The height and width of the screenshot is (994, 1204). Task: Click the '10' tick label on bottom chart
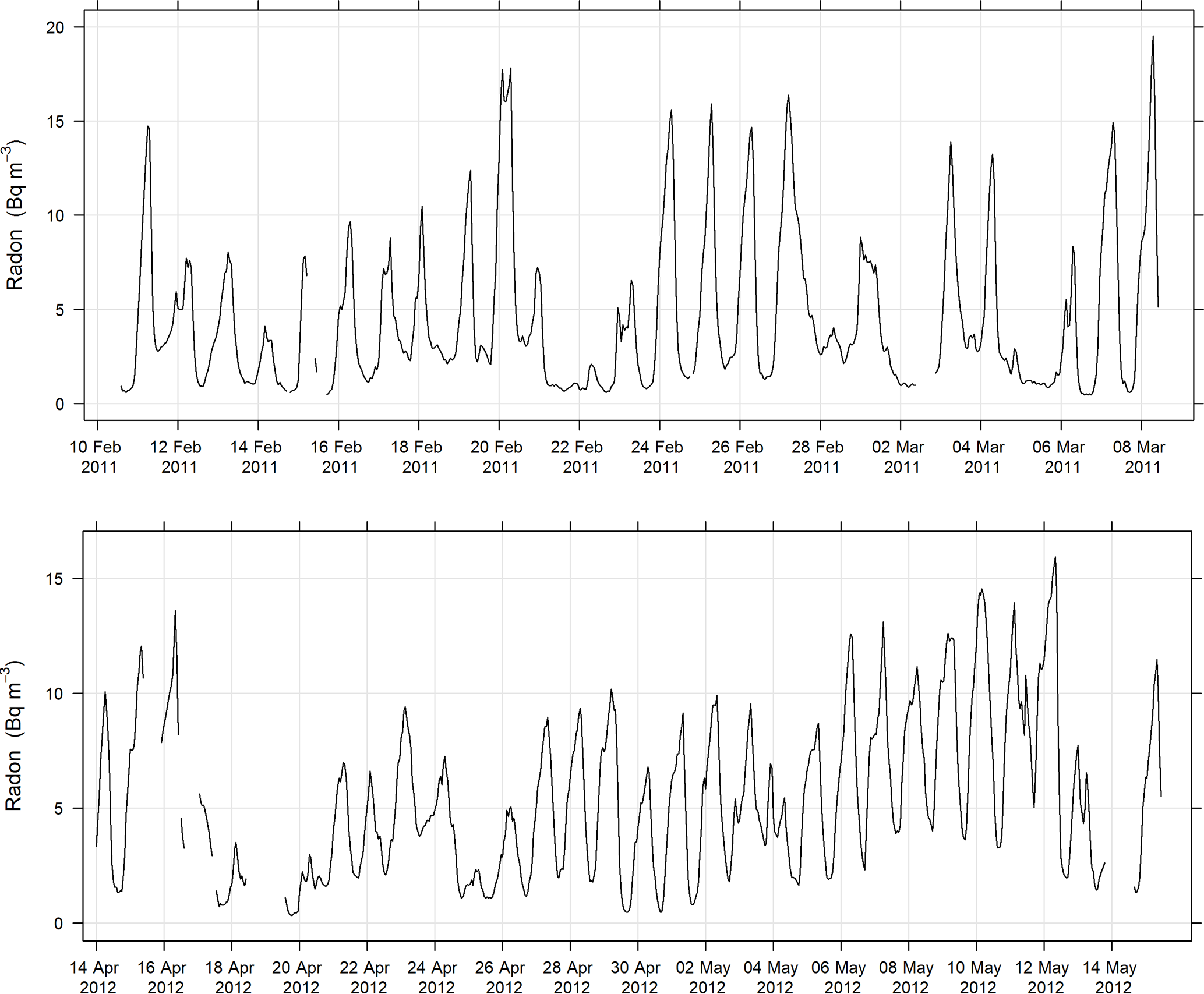[54, 694]
